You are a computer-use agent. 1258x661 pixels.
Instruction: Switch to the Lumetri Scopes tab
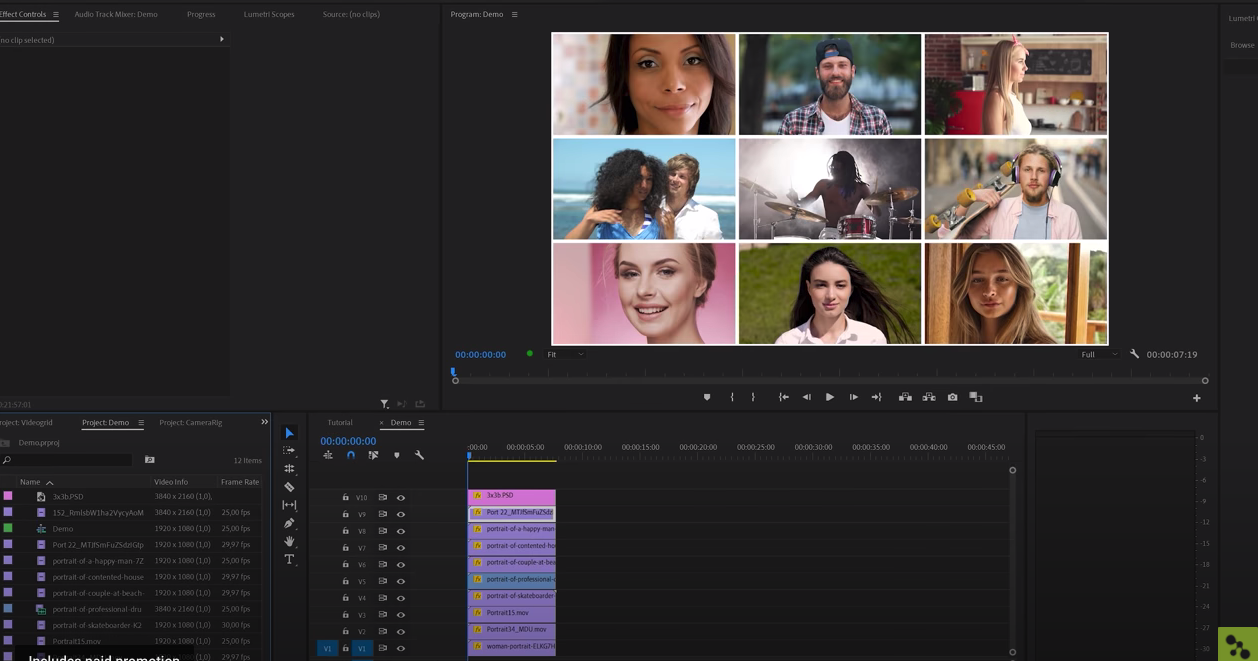pos(269,14)
